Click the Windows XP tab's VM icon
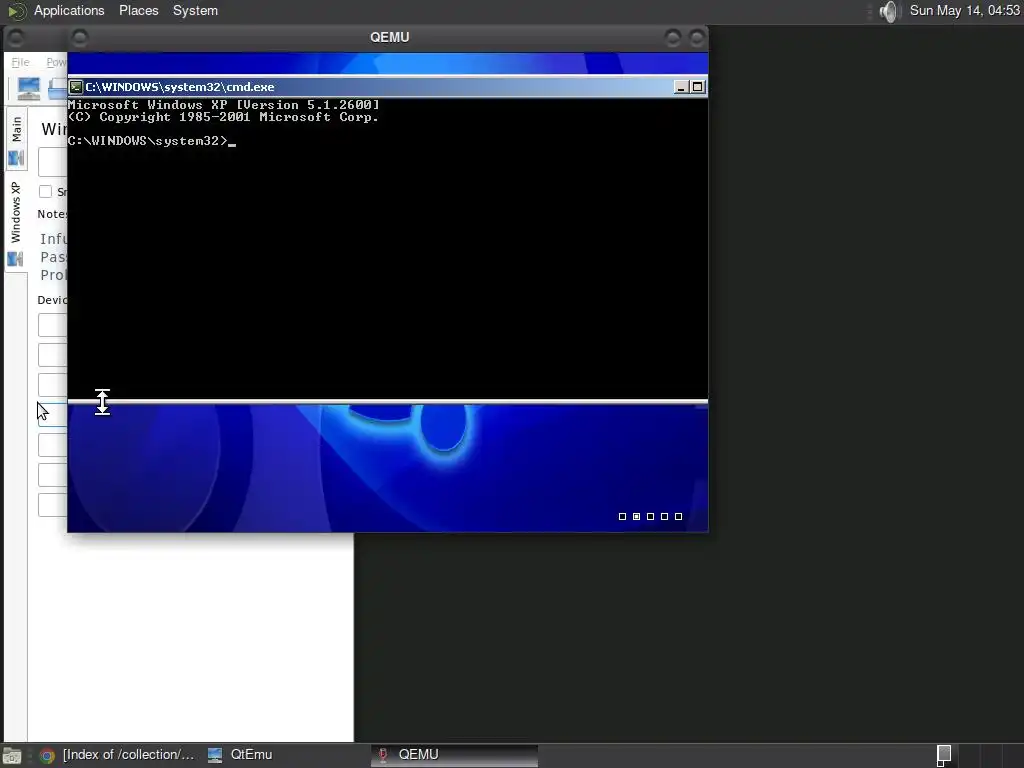The image size is (1024, 768). coord(16,259)
